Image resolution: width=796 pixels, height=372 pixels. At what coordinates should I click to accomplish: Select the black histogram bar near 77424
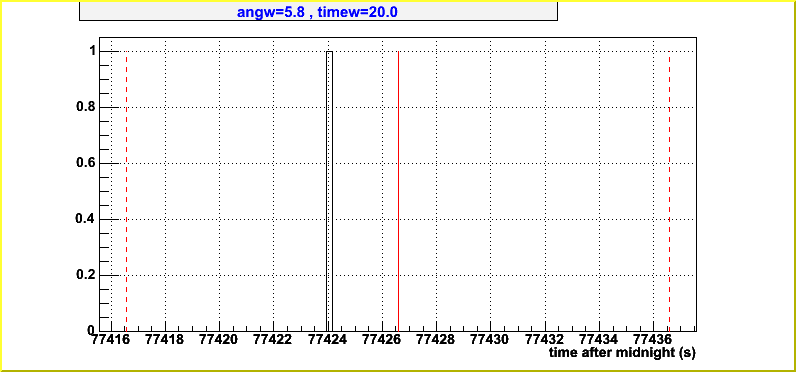329,191
